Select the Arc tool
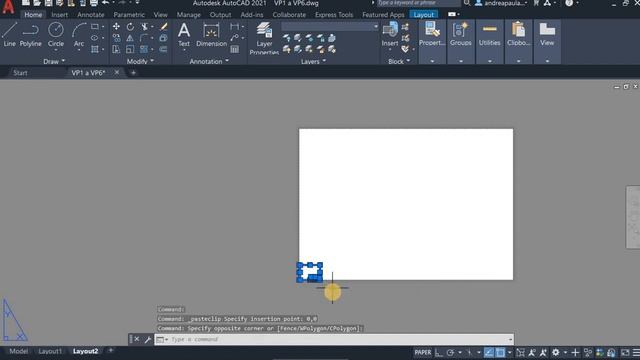 pos(79,35)
